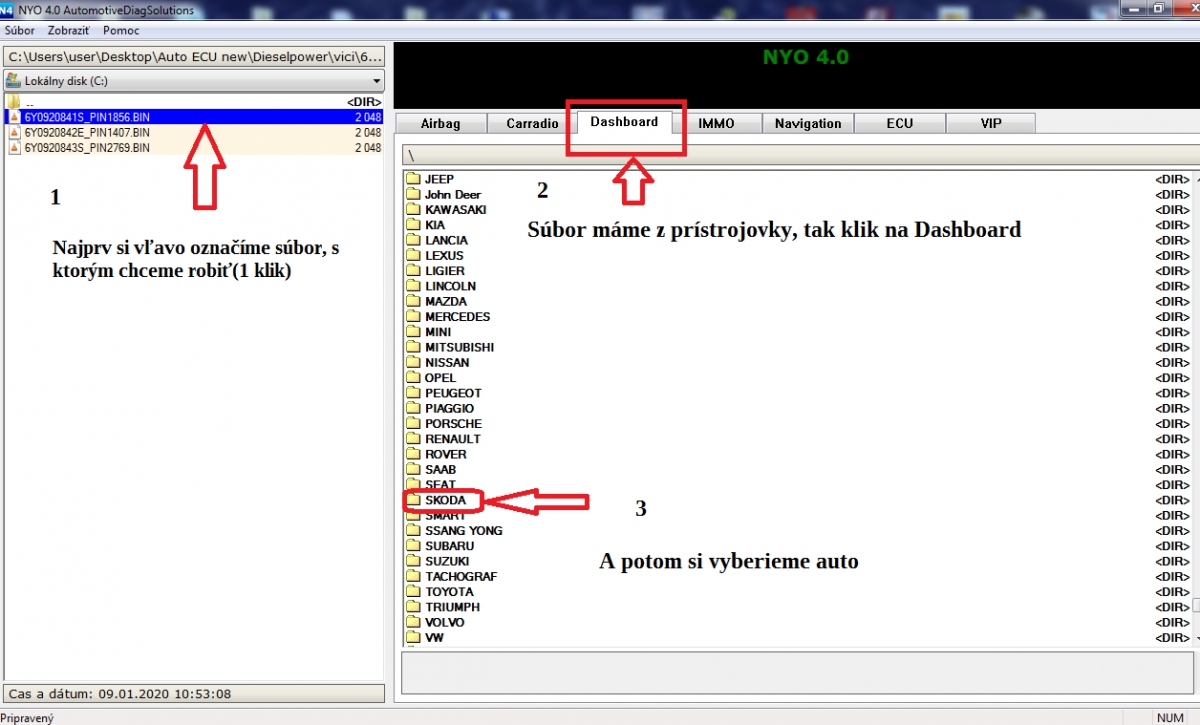Click the SSANG YONG folder icon
Viewport: 1200px width, 725px height.
tap(413, 530)
